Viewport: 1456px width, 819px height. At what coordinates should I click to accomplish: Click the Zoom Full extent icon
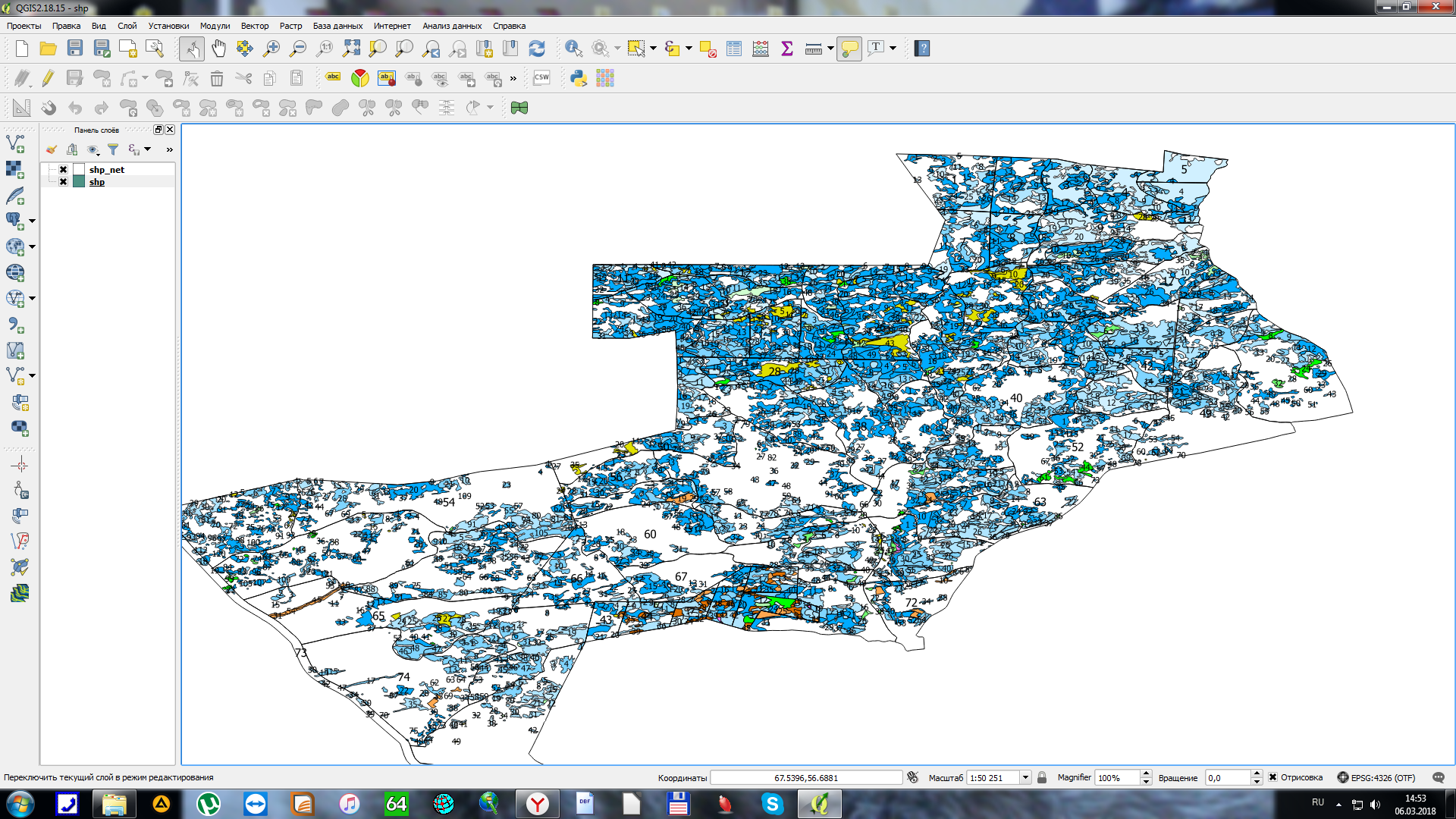[351, 49]
